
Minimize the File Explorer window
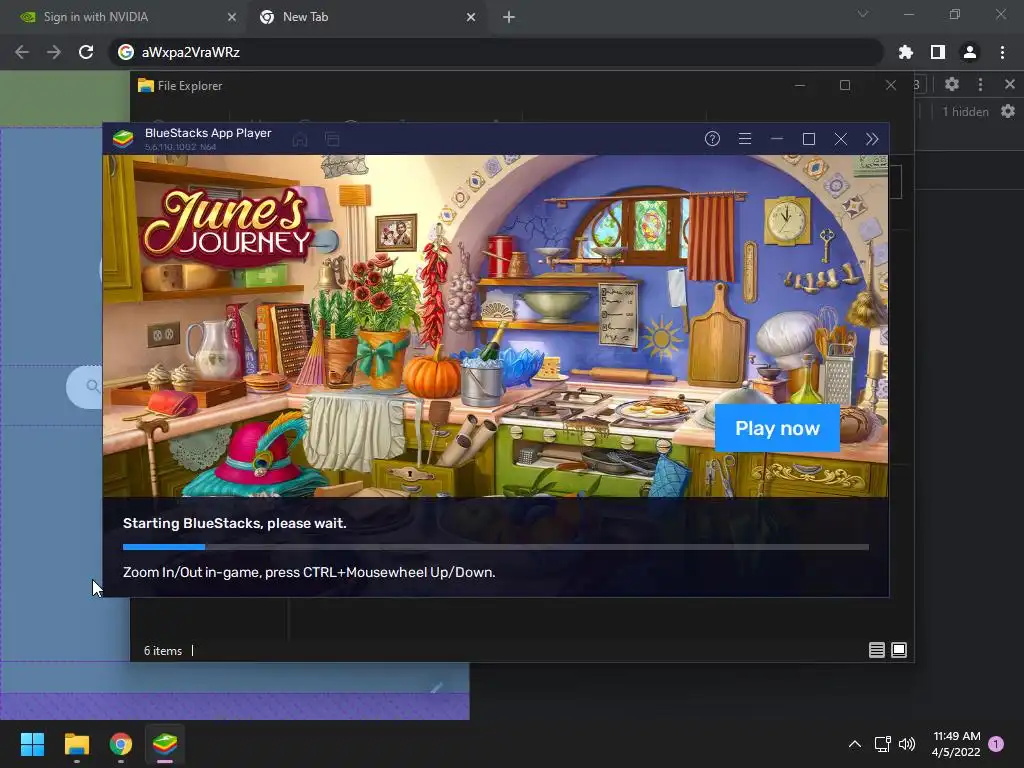pyautogui.click(x=799, y=86)
